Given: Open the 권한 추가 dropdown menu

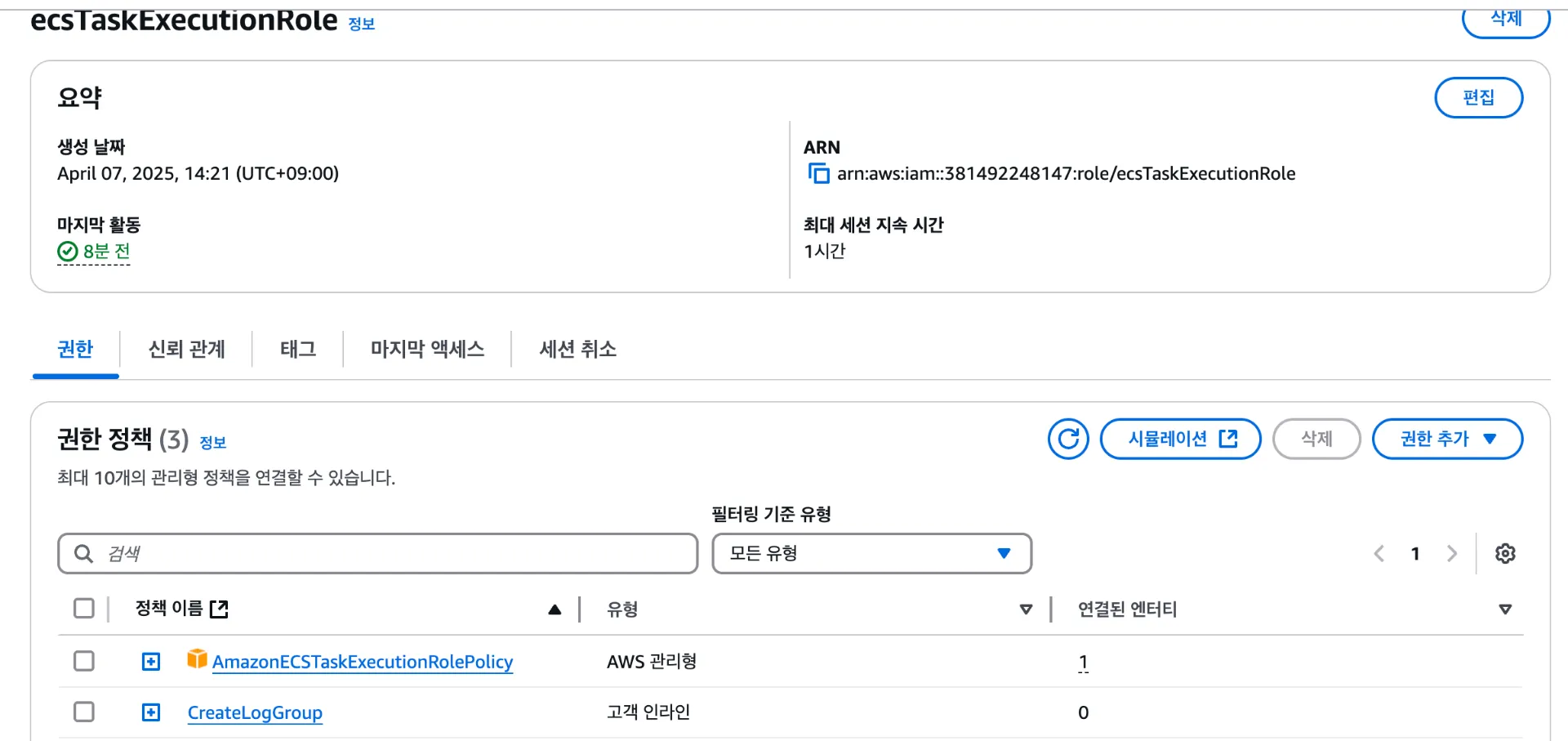Looking at the screenshot, I should click(x=1447, y=439).
